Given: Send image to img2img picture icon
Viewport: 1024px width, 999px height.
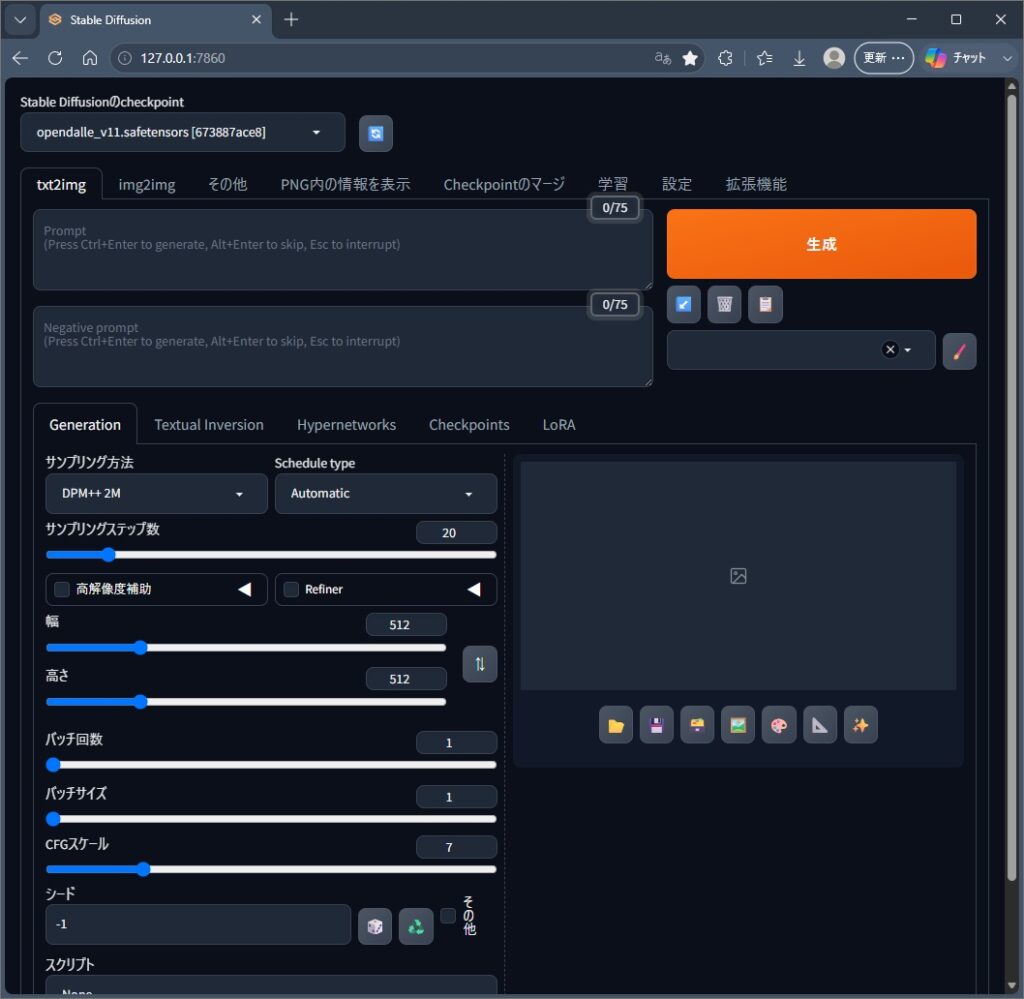Looking at the screenshot, I should pyautogui.click(x=738, y=725).
